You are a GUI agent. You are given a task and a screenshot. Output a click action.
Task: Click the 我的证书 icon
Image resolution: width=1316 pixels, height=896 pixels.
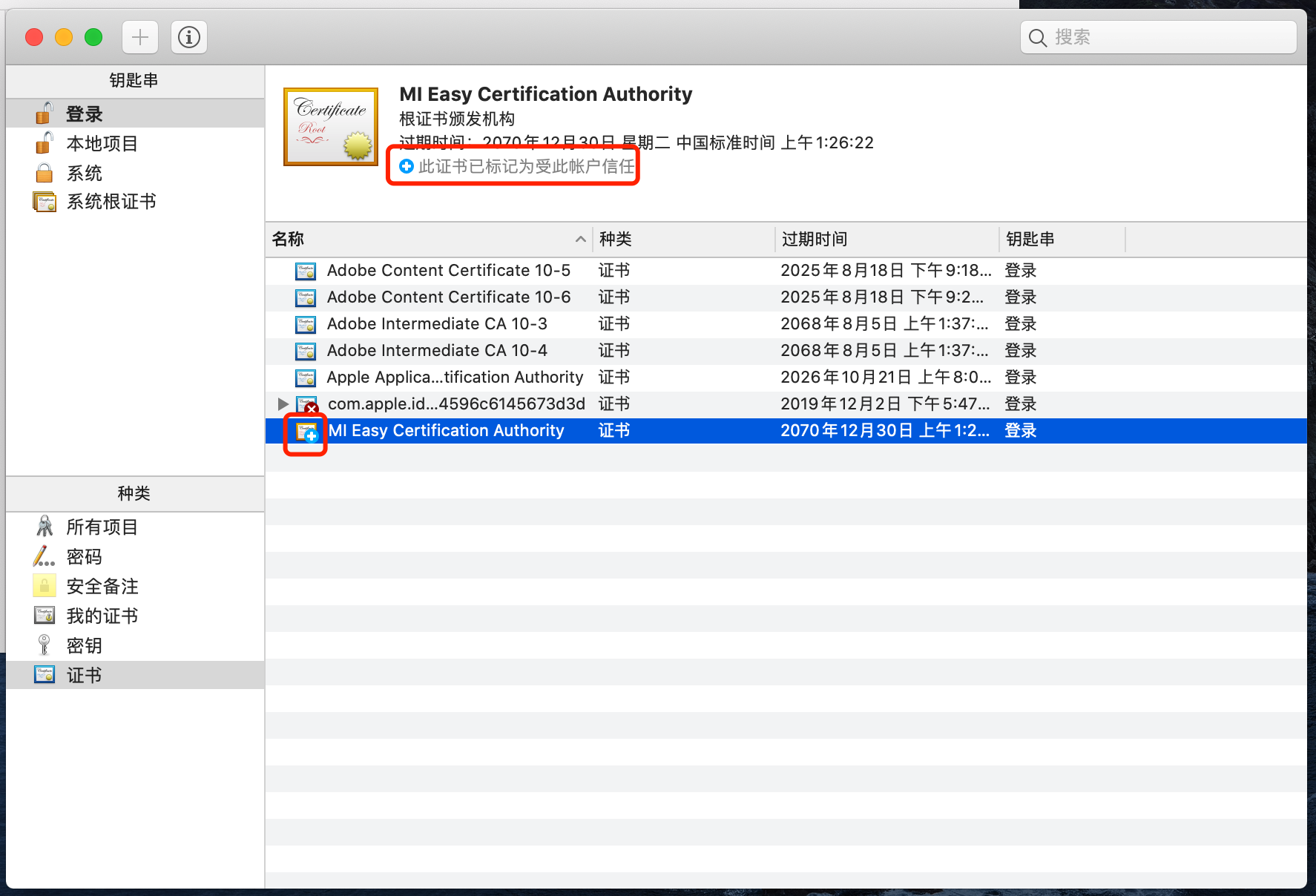[x=45, y=616]
